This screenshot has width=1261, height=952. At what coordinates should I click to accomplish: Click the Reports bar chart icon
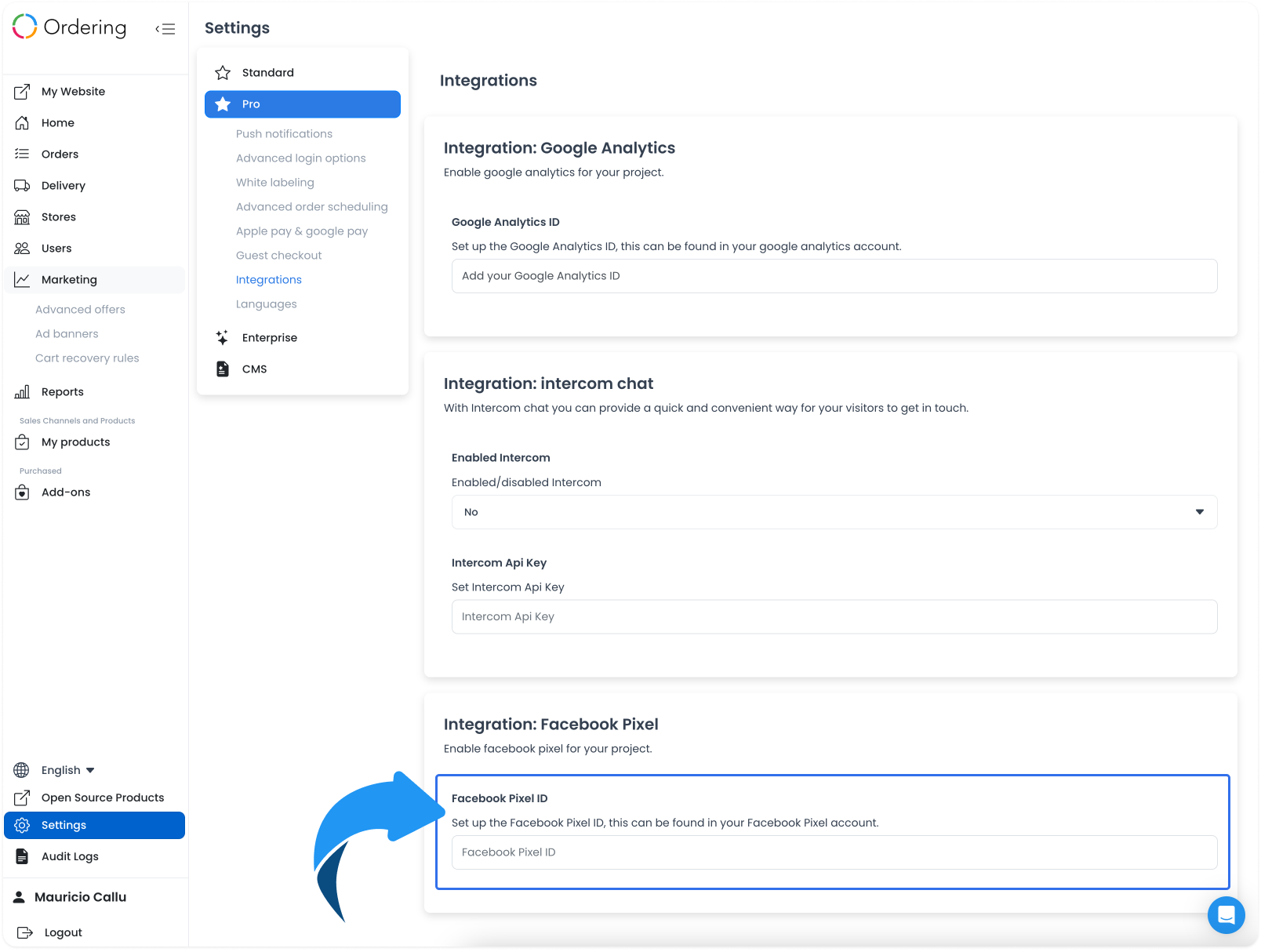(22, 392)
